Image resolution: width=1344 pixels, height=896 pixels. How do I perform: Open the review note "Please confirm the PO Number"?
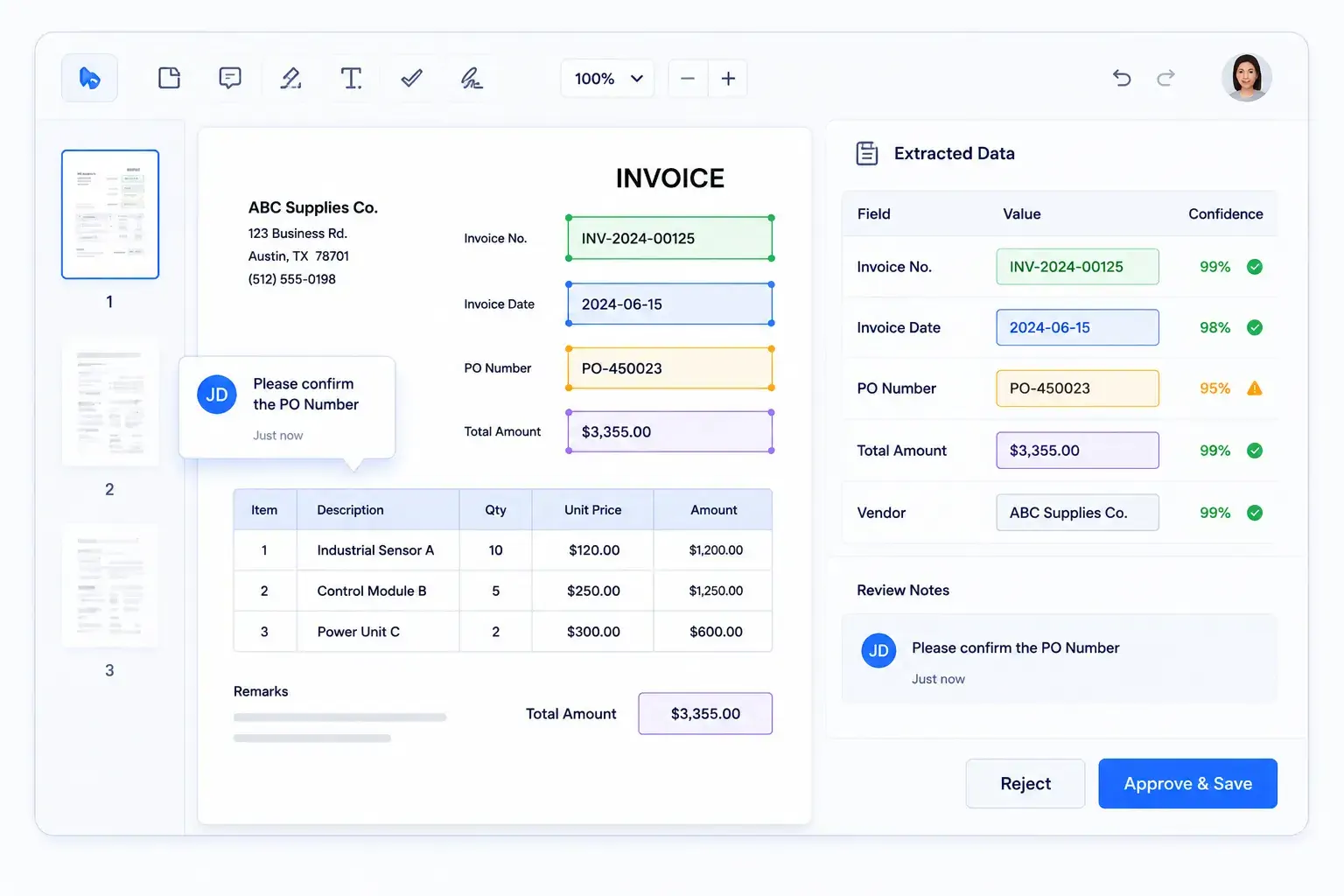(x=1060, y=659)
